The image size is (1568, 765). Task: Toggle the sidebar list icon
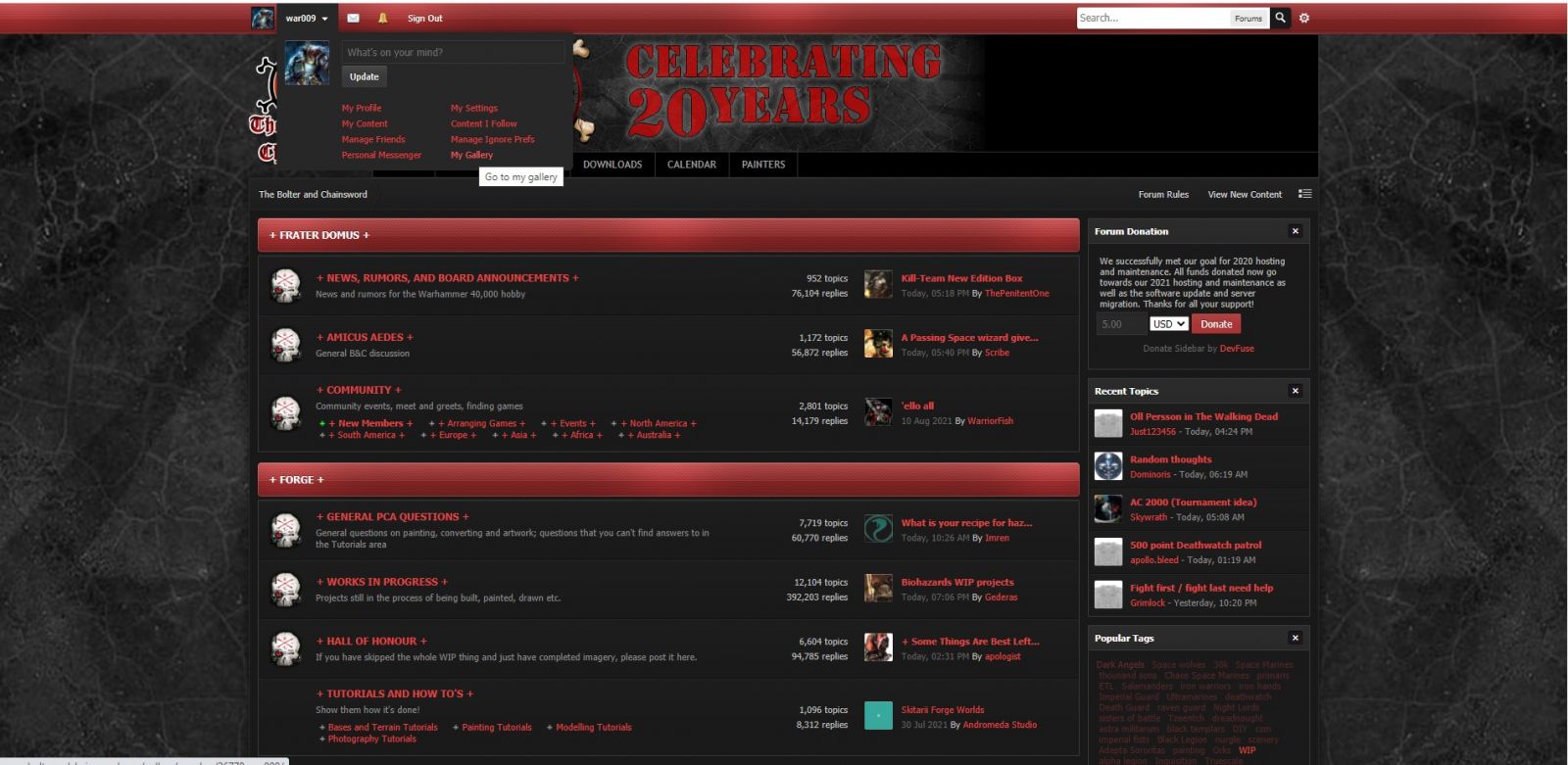pos(1304,194)
